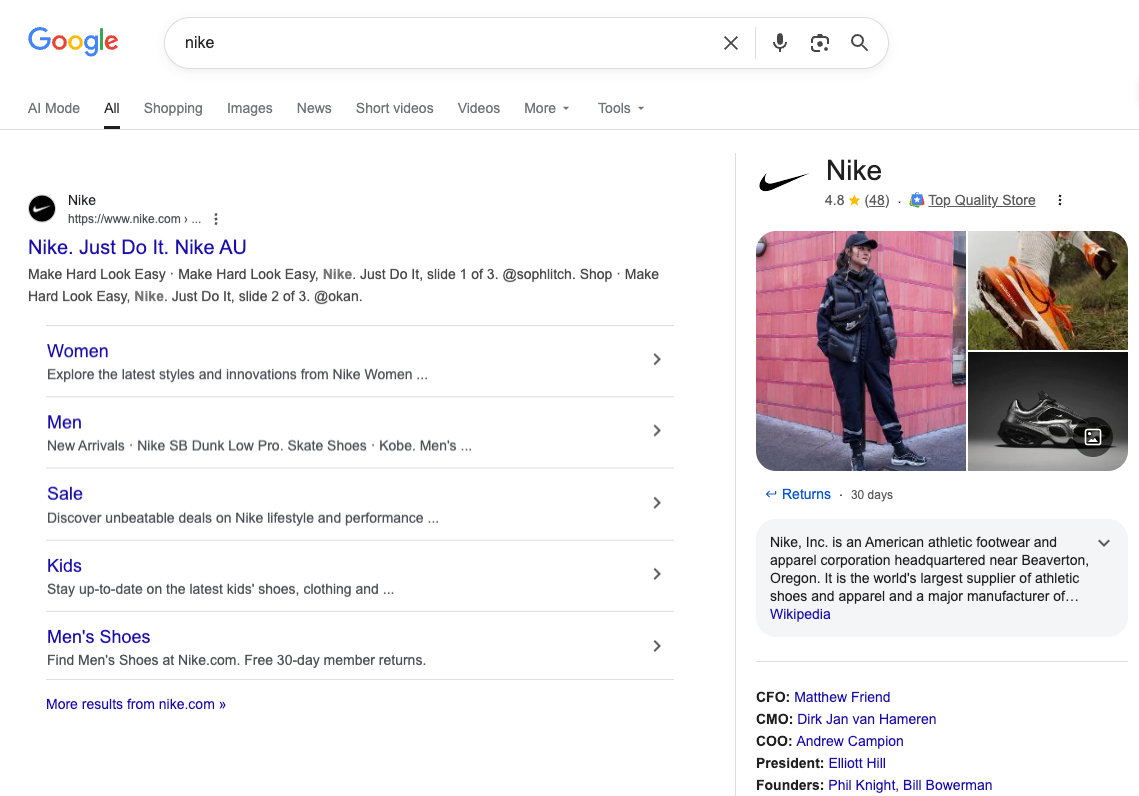The width and height of the screenshot is (1139, 796).
Task: Open Top Quality Store link
Action: point(981,200)
